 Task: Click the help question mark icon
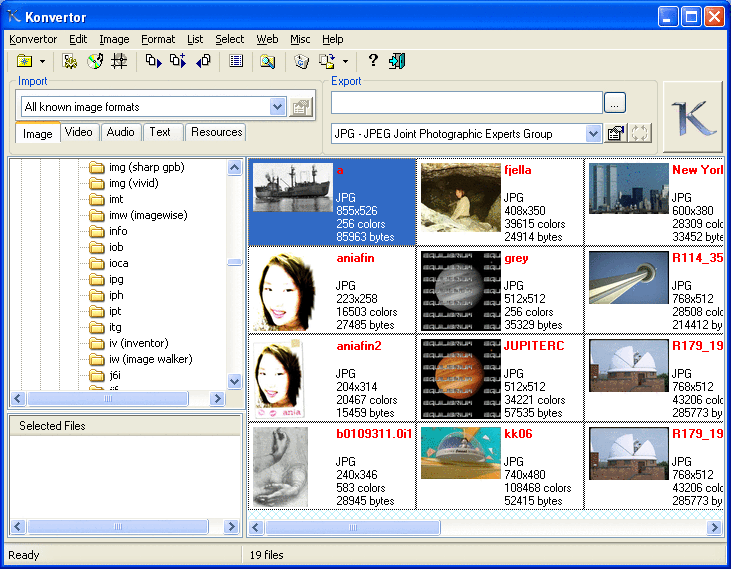coord(373,61)
